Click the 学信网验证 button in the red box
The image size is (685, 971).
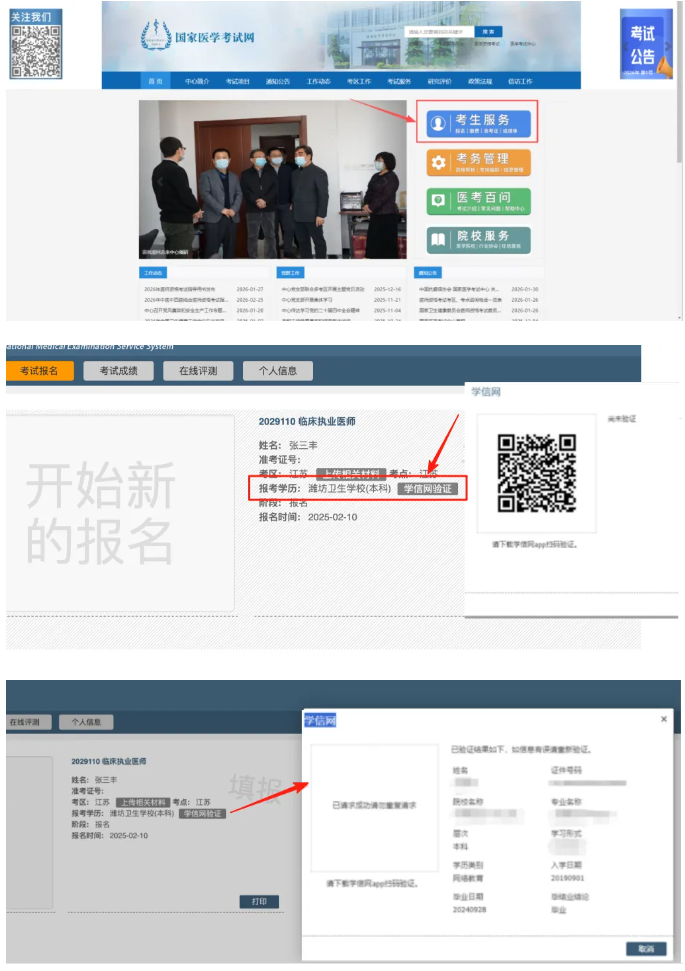428,489
